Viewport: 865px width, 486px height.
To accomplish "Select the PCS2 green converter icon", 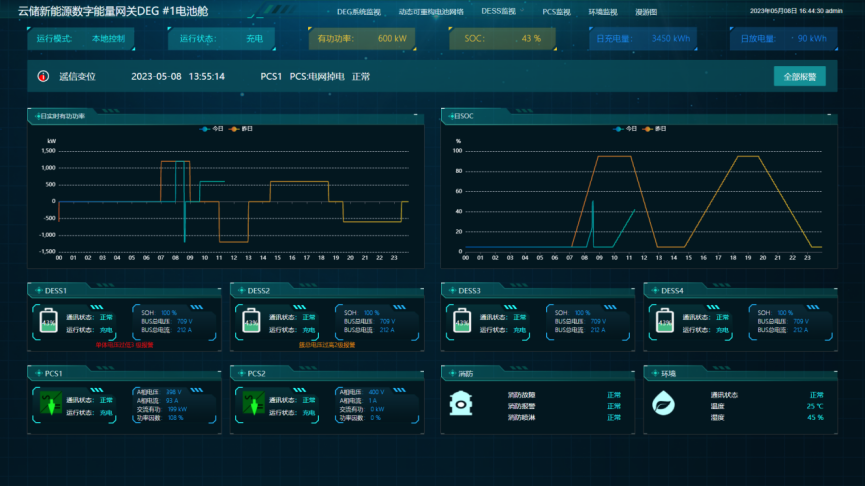I will coord(253,405).
